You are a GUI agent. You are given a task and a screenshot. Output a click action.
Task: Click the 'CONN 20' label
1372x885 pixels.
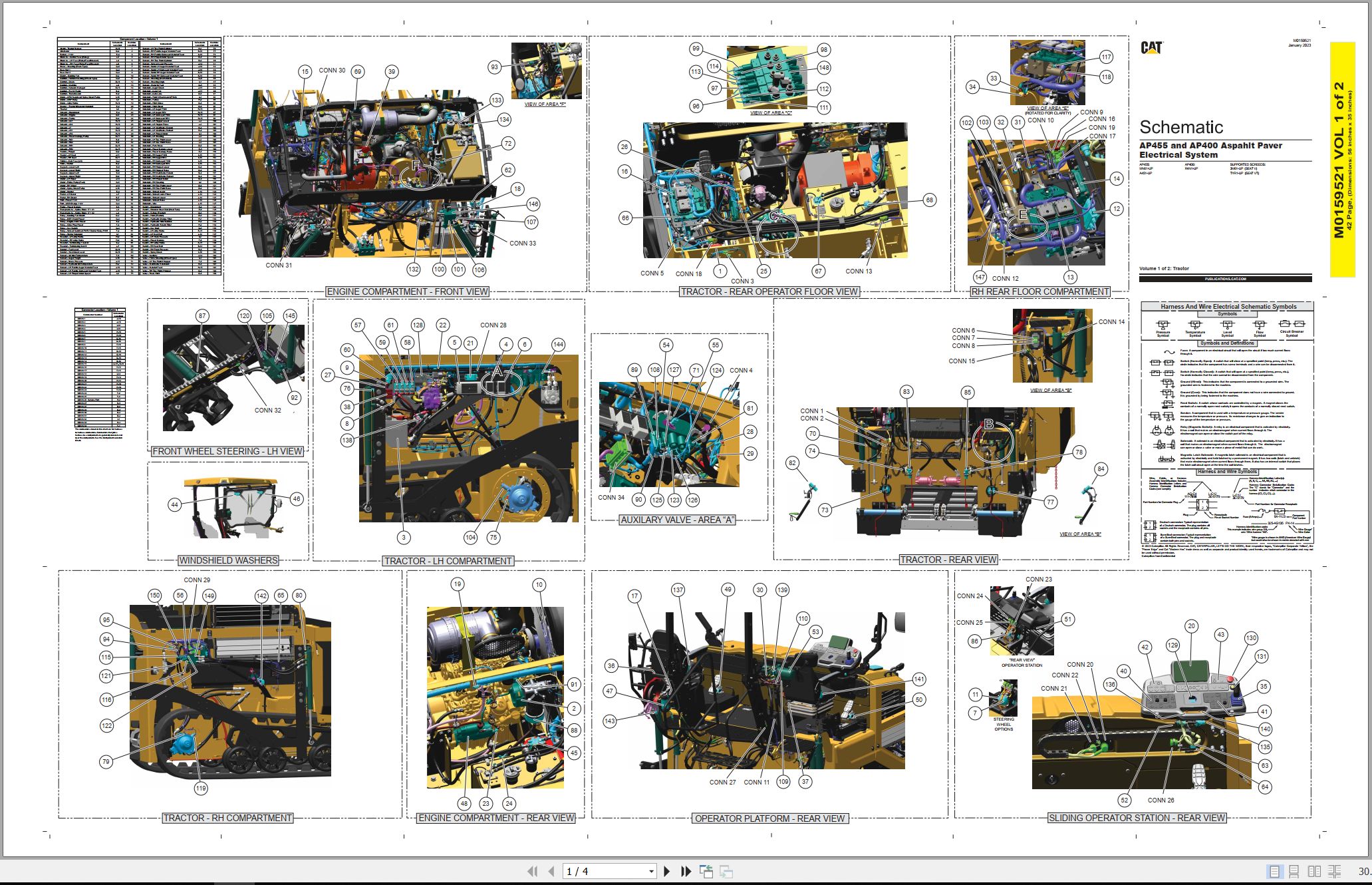[1080, 664]
